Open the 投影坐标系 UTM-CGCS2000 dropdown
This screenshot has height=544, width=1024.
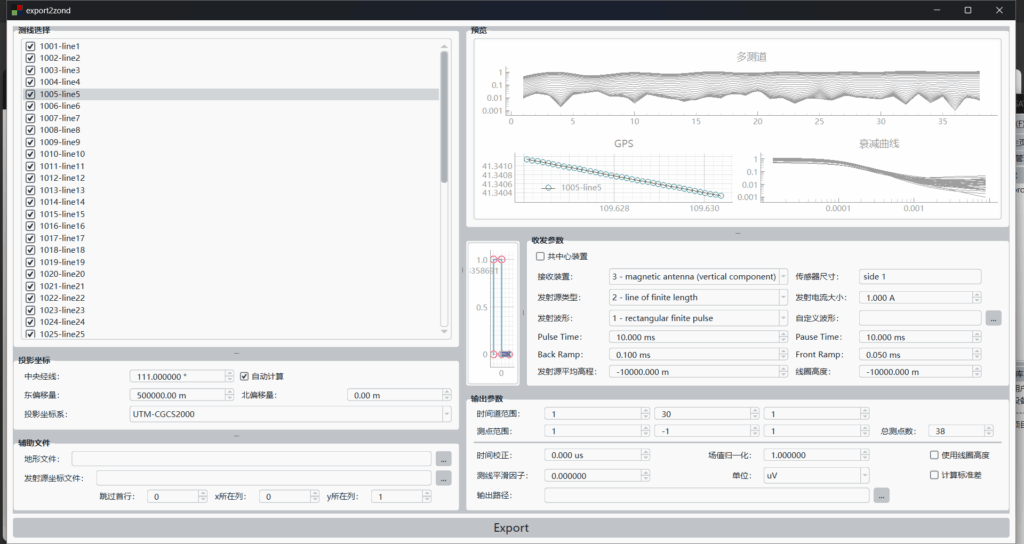(x=290, y=413)
